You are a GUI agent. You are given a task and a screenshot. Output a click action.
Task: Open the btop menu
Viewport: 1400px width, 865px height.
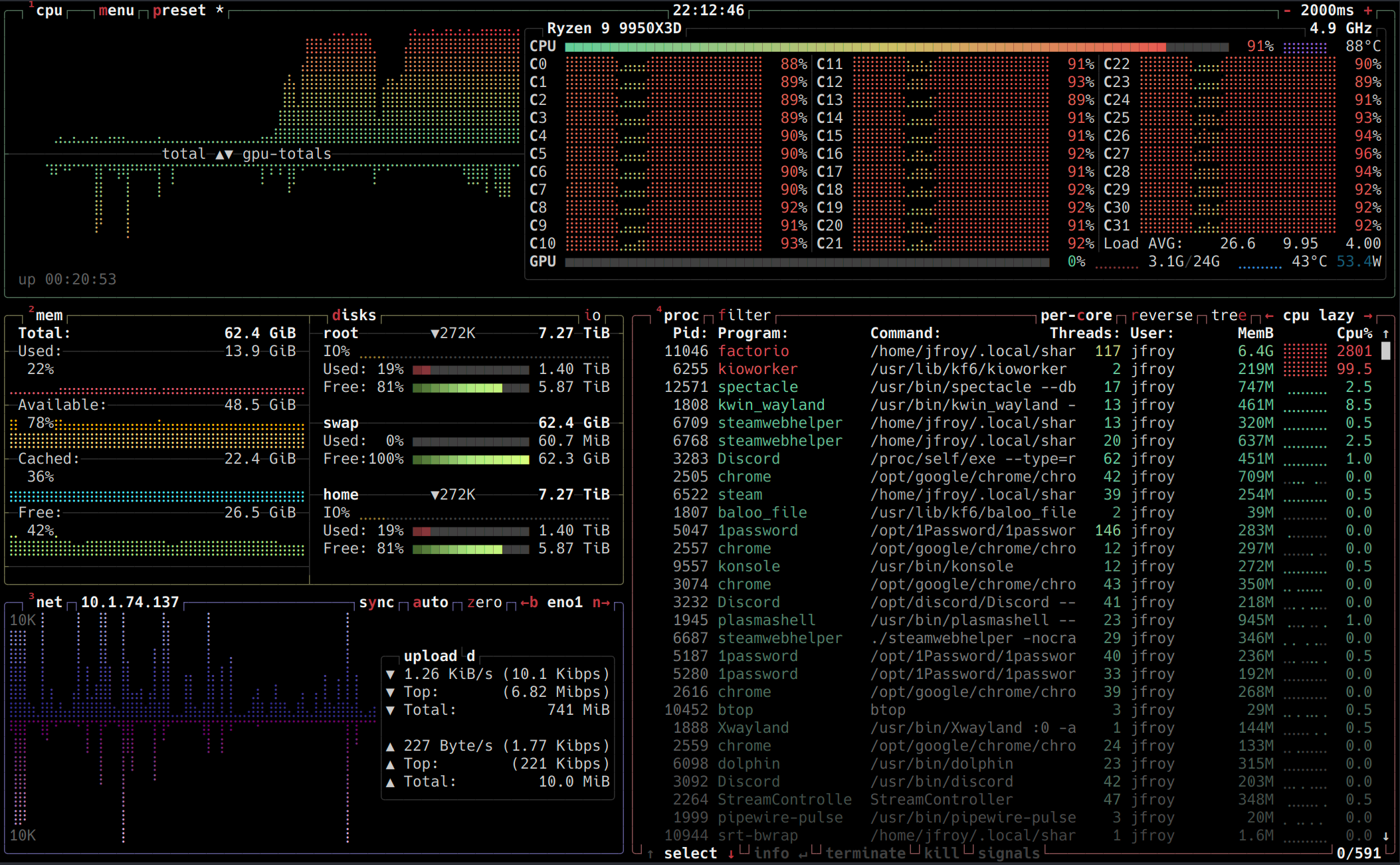click(x=116, y=11)
